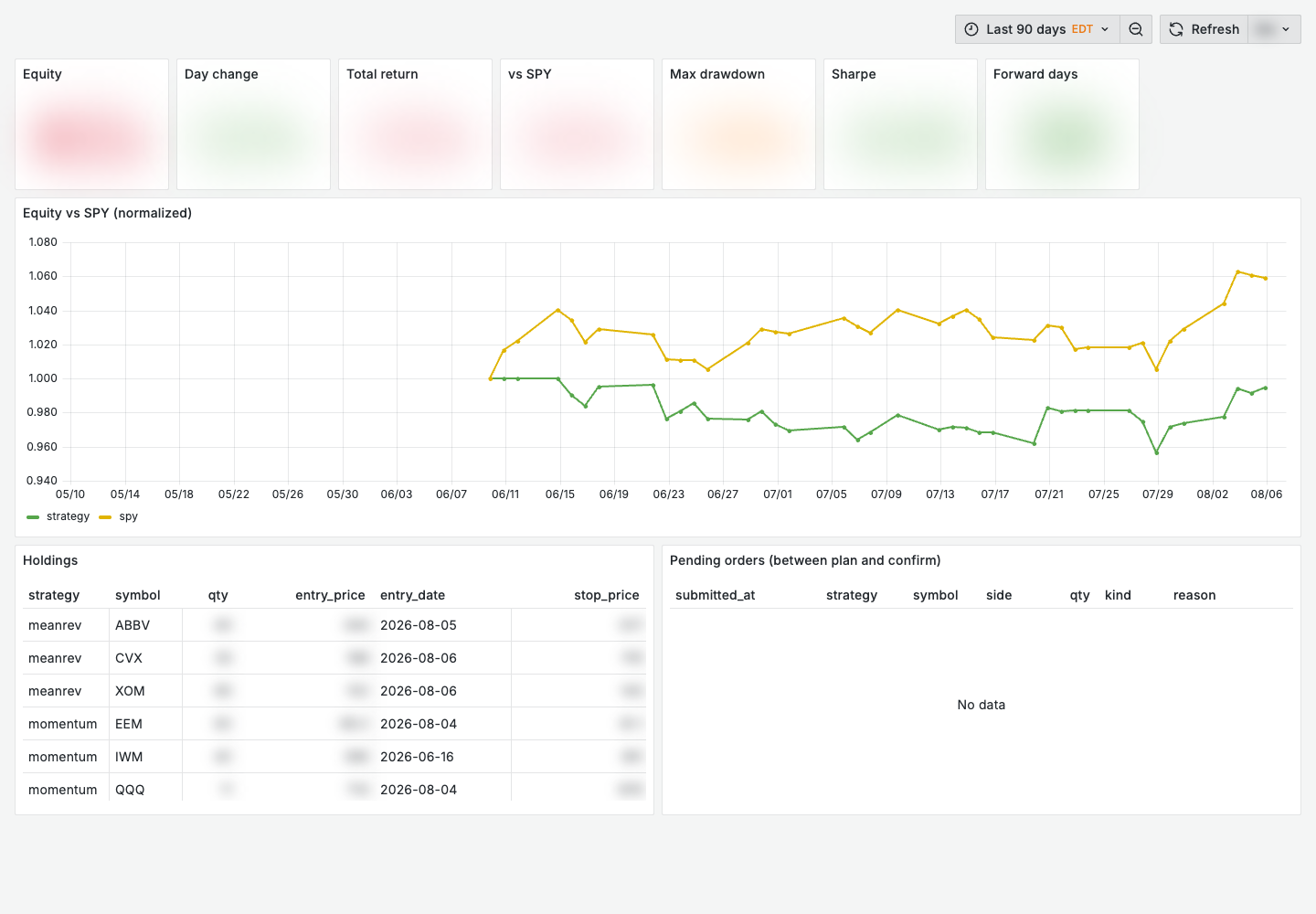The height and width of the screenshot is (914, 1316).
Task: Open the Equity panel title menu
Action: coord(42,74)
